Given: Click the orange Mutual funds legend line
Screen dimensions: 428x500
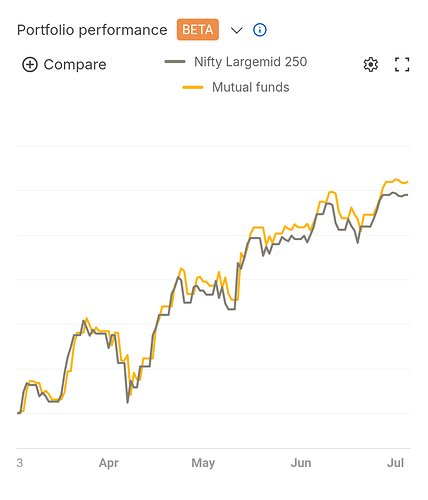Looking at the screenshot, I should pyautogui.click(x=193, y=87).
